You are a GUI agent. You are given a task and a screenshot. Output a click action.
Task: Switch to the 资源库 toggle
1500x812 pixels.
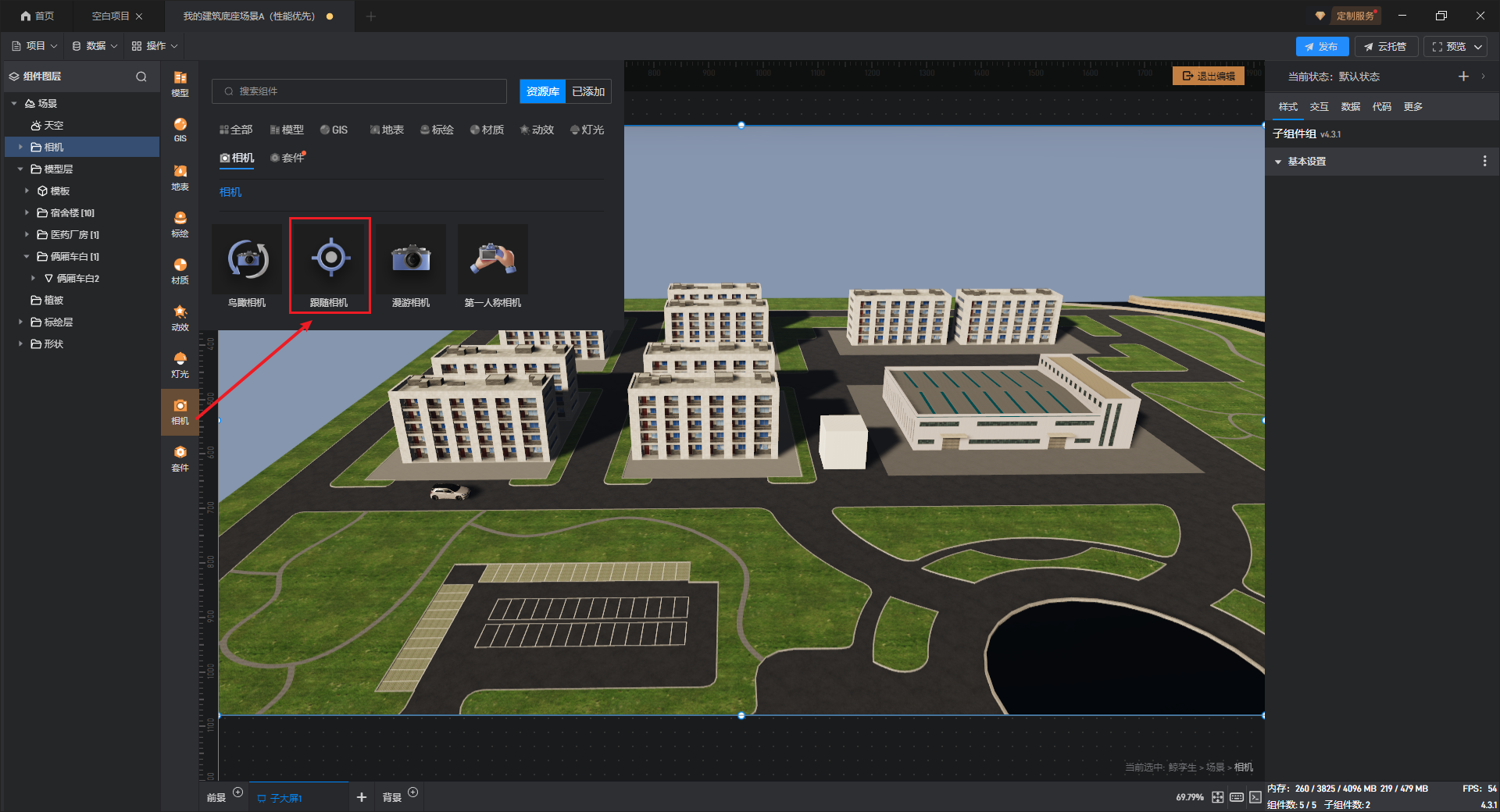[x=542, y=91]
